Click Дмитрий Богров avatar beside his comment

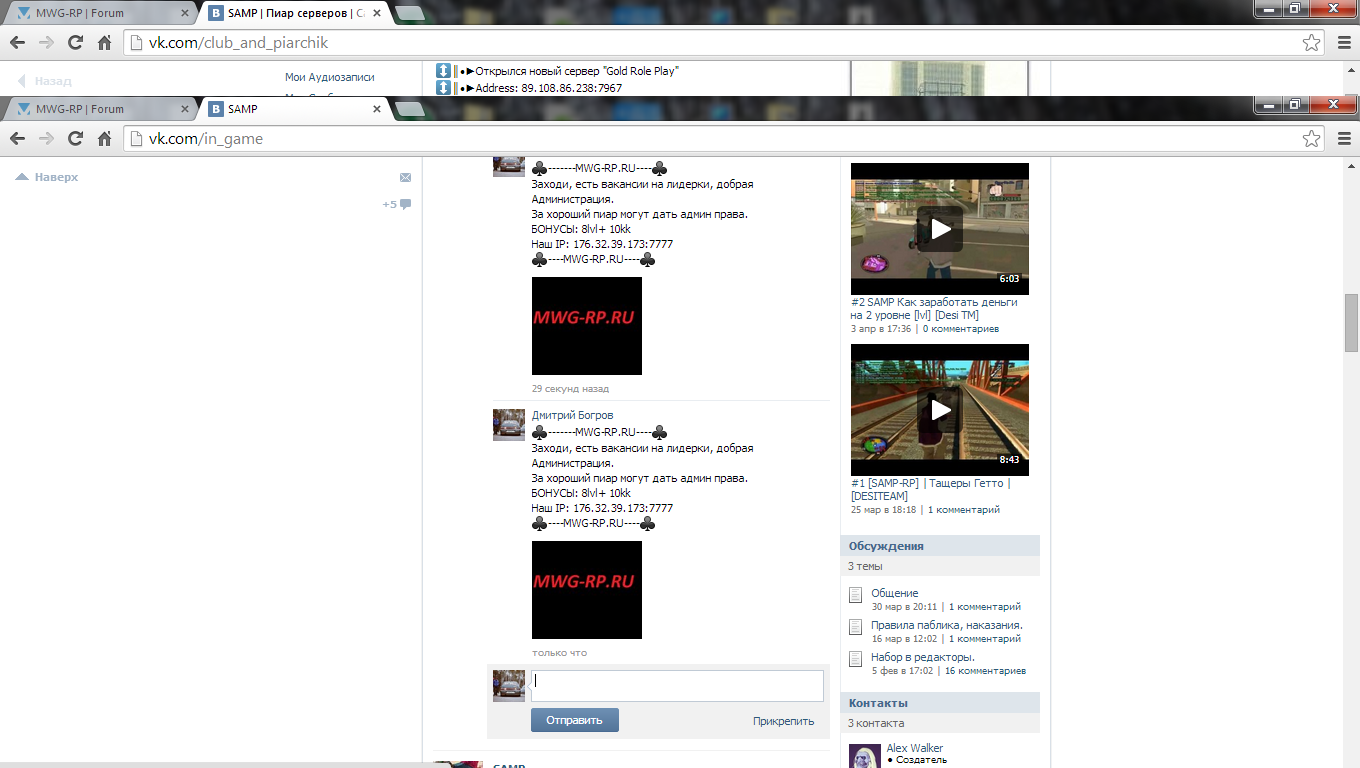click(509, 424)
